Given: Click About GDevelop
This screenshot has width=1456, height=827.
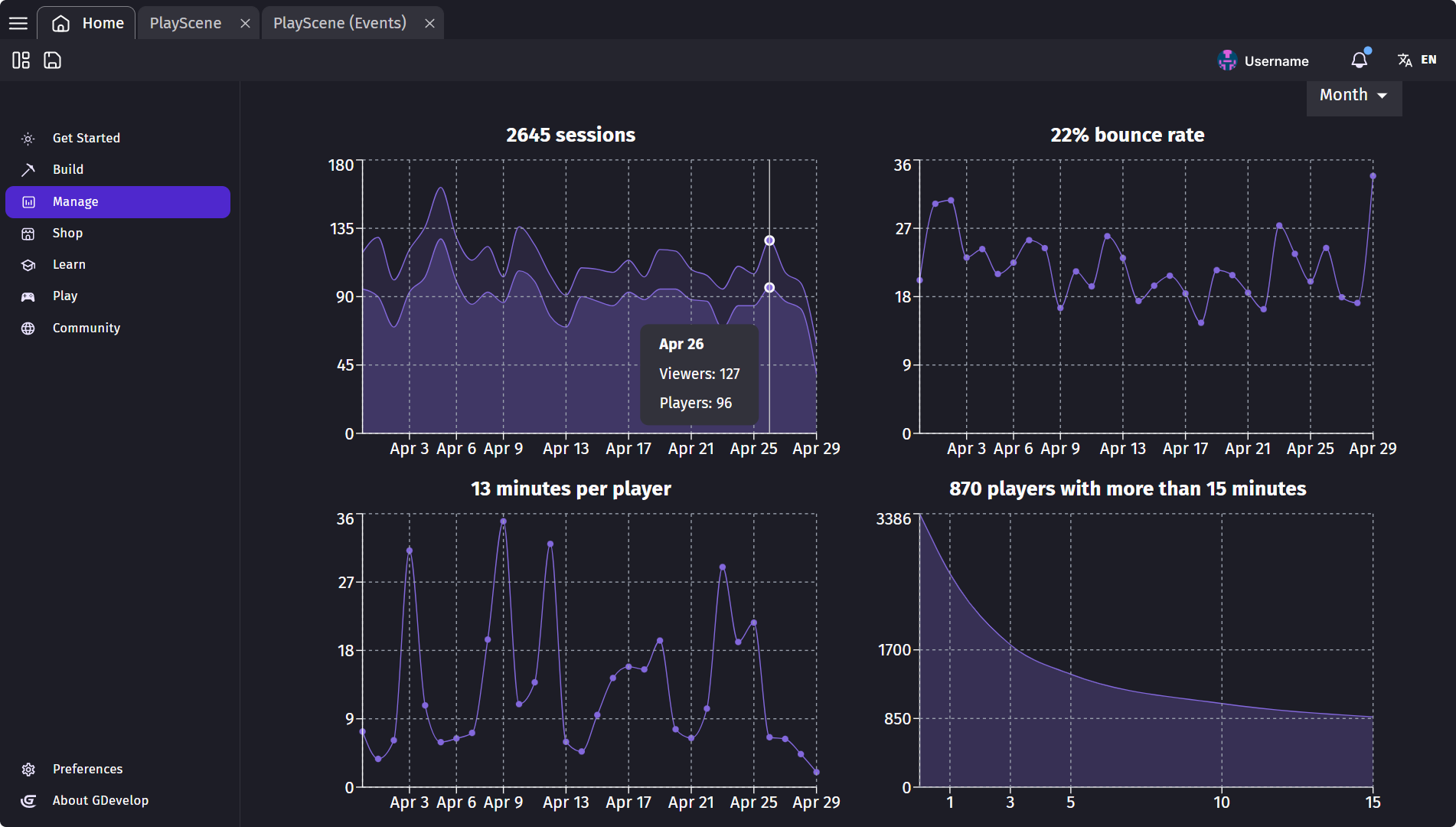Looking at the screenshot, I should 100,800.
